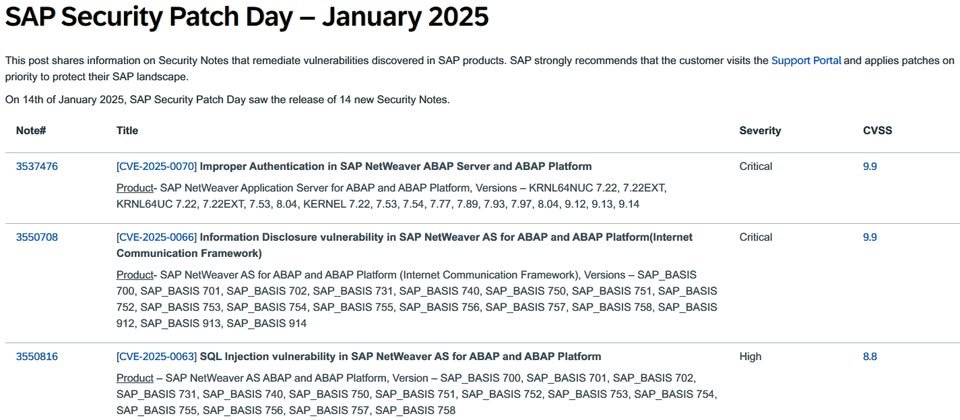Follow the CVE-2025-0066 link

point(157,237)
